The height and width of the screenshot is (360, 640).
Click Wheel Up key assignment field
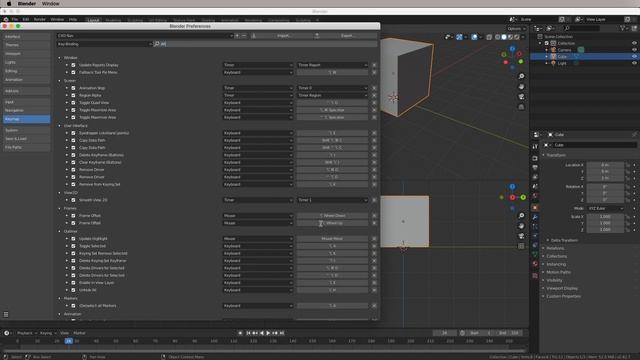tap(332, 223)
